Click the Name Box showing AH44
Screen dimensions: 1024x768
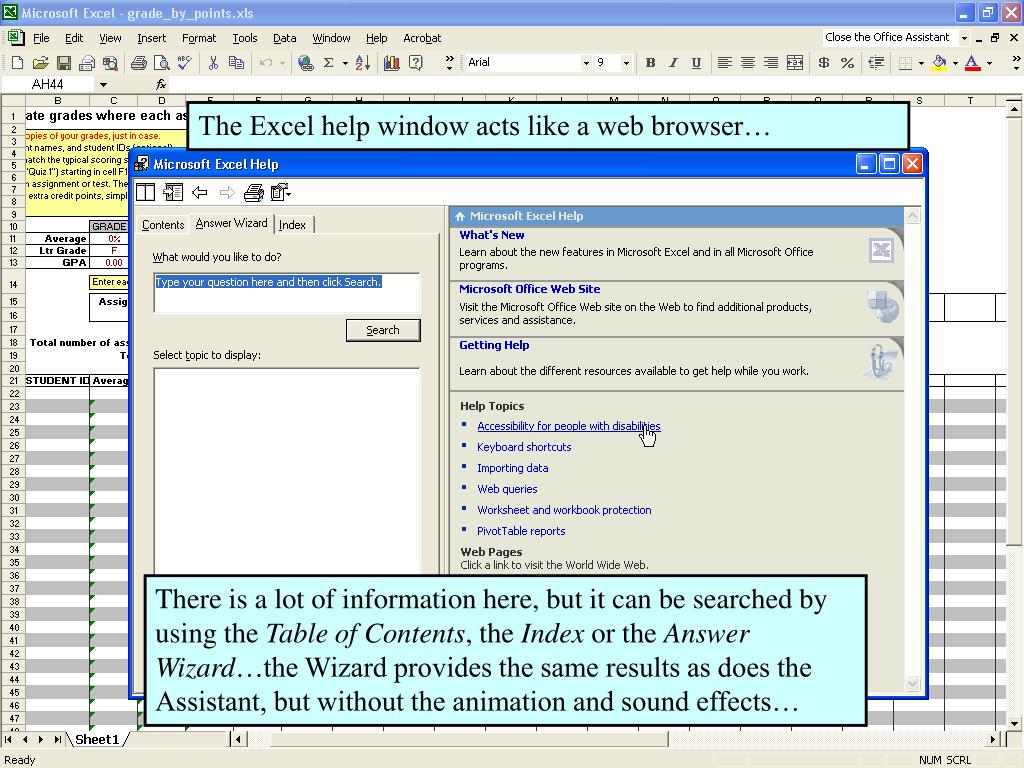48,84
